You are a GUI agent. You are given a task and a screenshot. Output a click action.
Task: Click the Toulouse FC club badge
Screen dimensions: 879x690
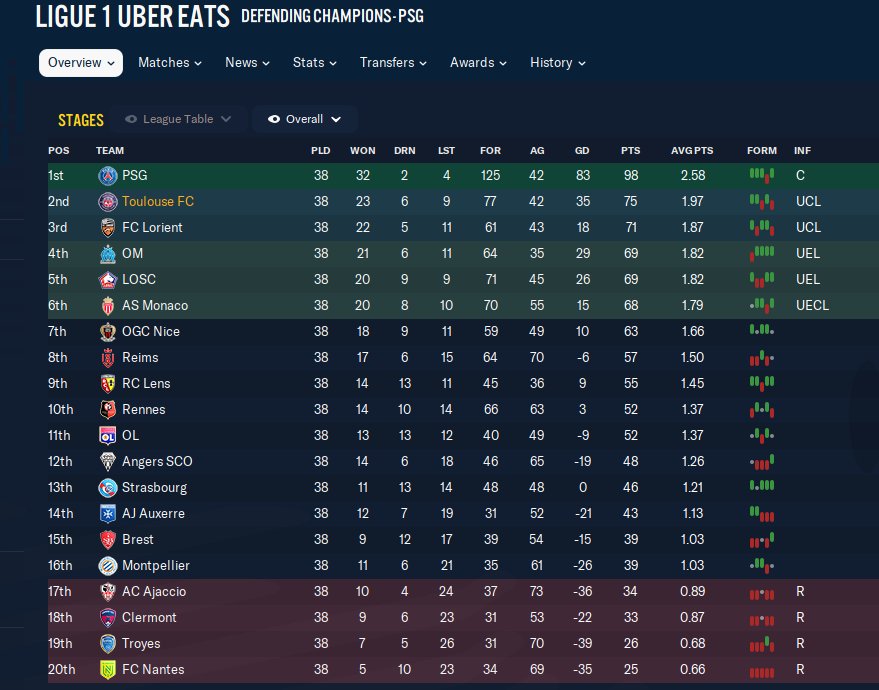(107, 202)
